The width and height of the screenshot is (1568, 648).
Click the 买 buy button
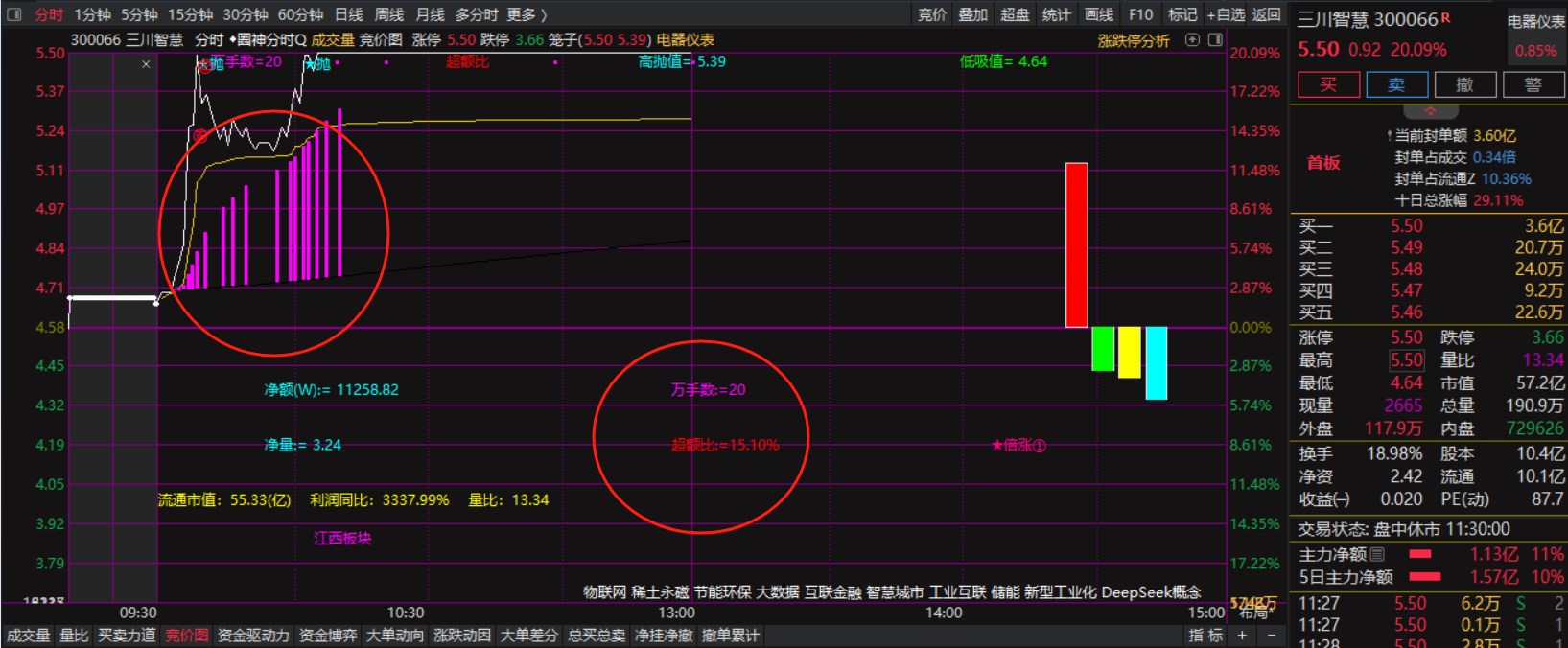pyautogui.click(x=1328, y=84)
